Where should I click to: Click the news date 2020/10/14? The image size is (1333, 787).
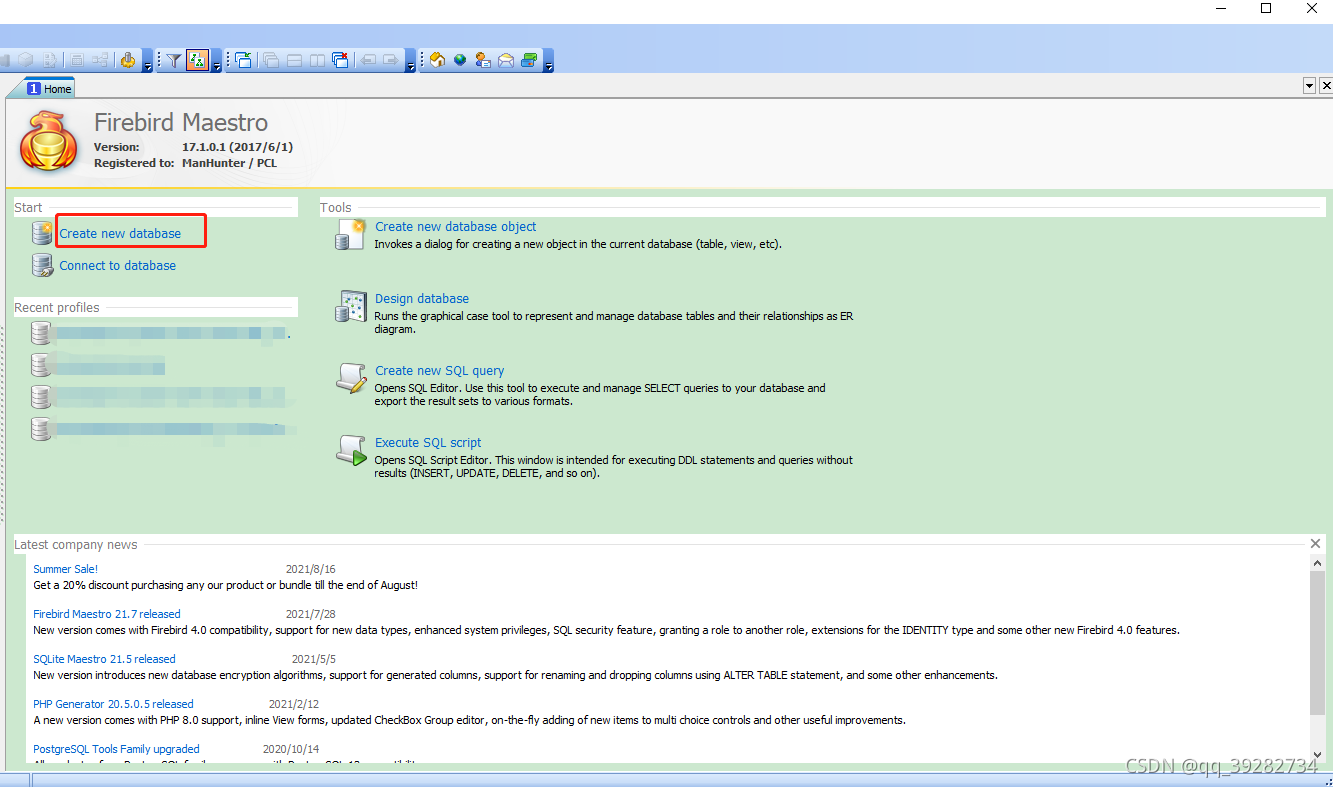tap(291, 749)
